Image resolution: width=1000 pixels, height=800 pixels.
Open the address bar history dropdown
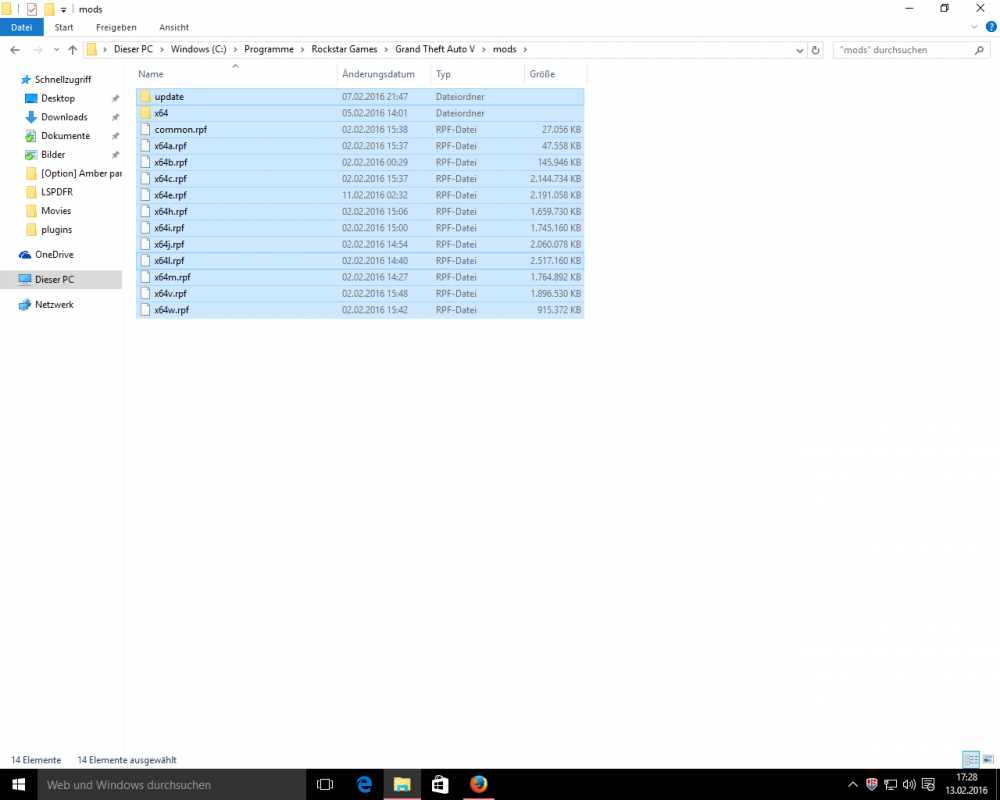pyautogui.click(x=800, y=50)
